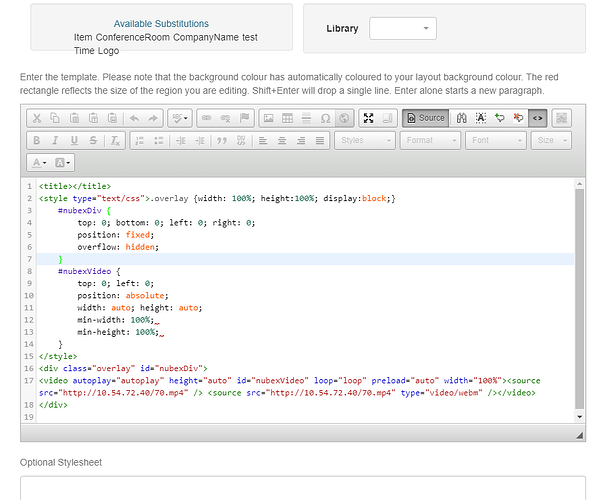Open Find with the binoculars icon
Screen dimensions: 602x500
click(461, 118)
